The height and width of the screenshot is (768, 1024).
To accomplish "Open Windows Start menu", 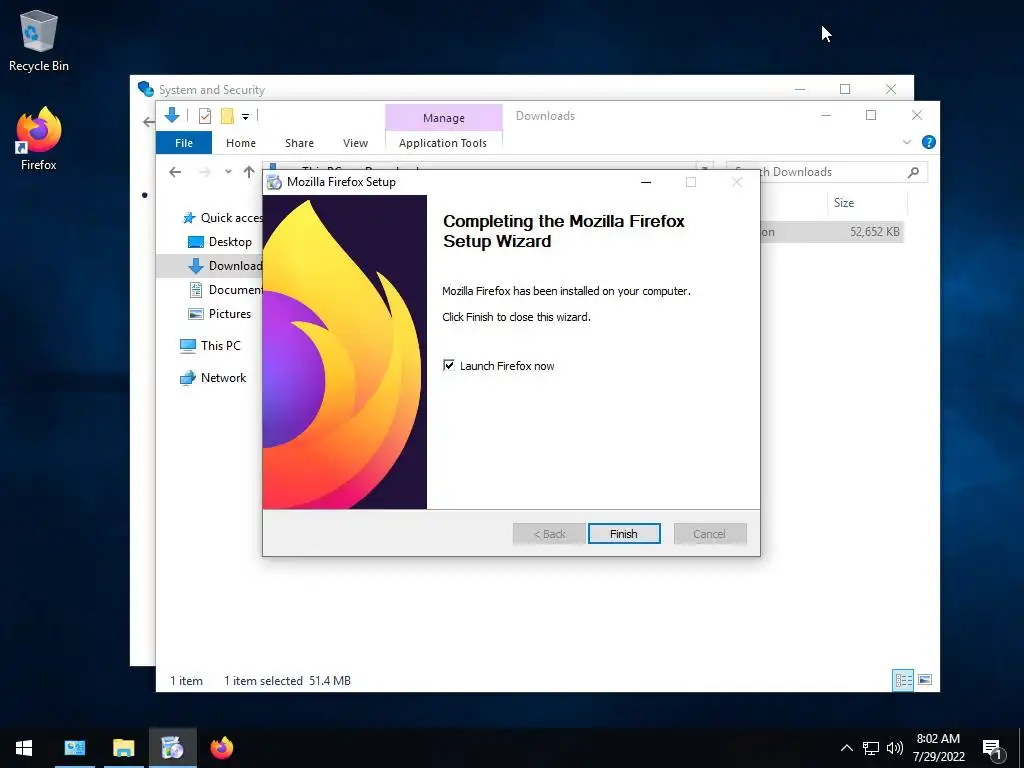I will point(24,748).
